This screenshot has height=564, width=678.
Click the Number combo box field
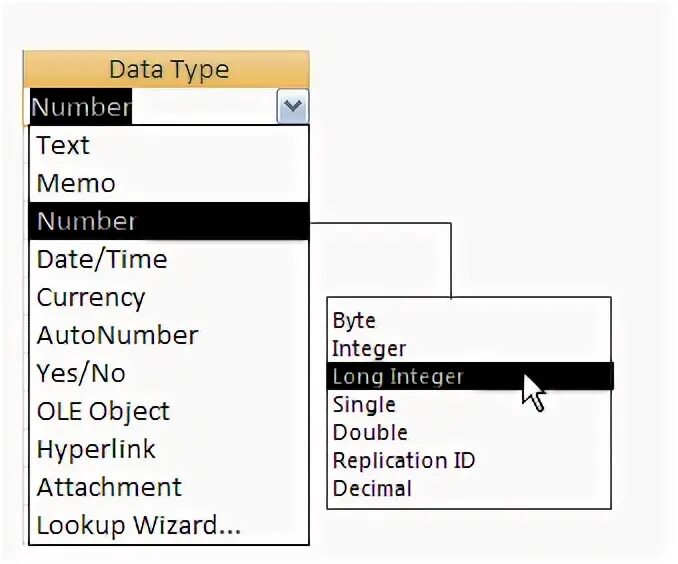[153, 106]
